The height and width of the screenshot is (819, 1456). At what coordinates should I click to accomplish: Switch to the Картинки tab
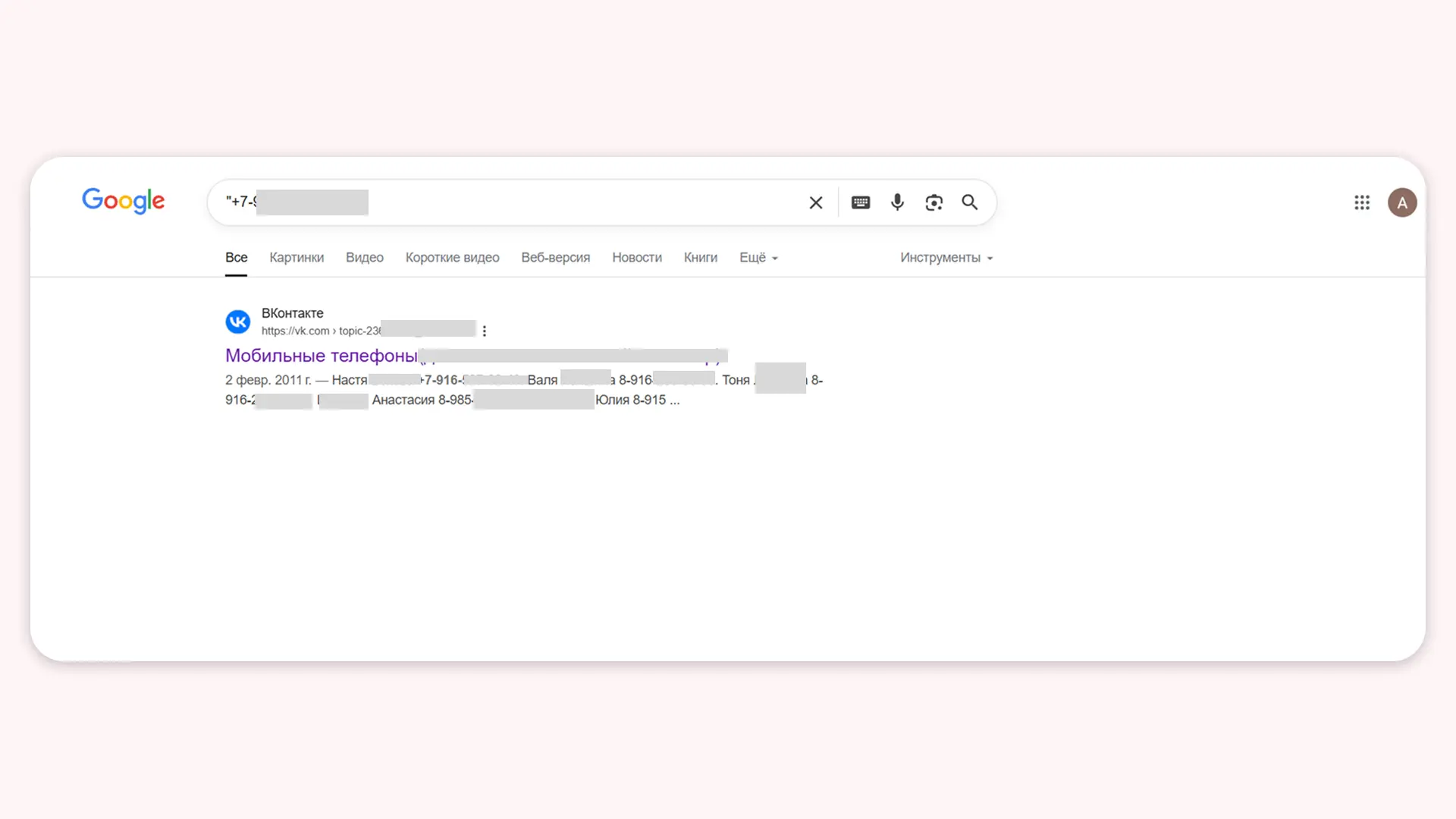[x=297, y=258]
